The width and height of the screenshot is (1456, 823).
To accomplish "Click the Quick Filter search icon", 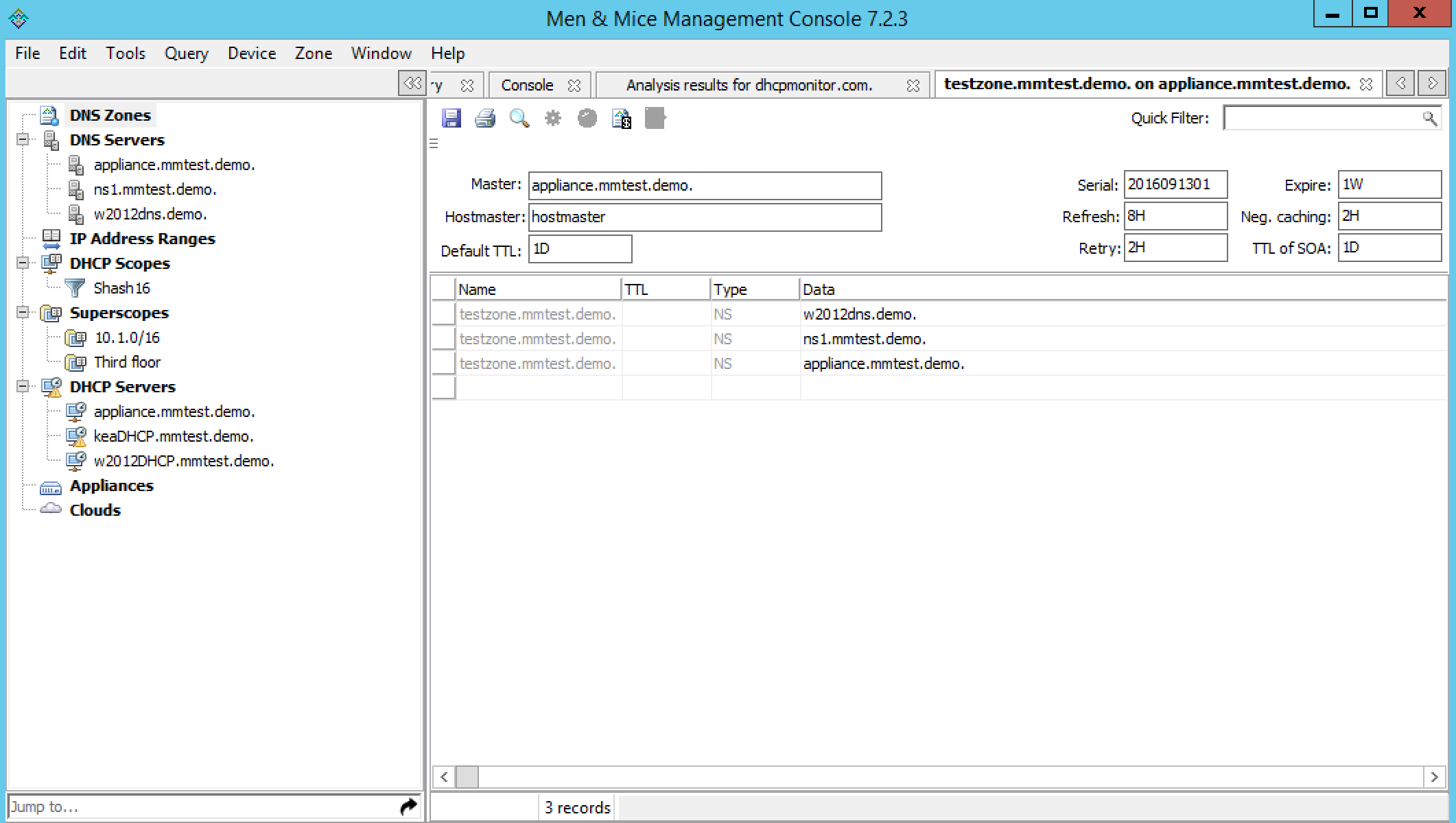I will click(1429, 119).
